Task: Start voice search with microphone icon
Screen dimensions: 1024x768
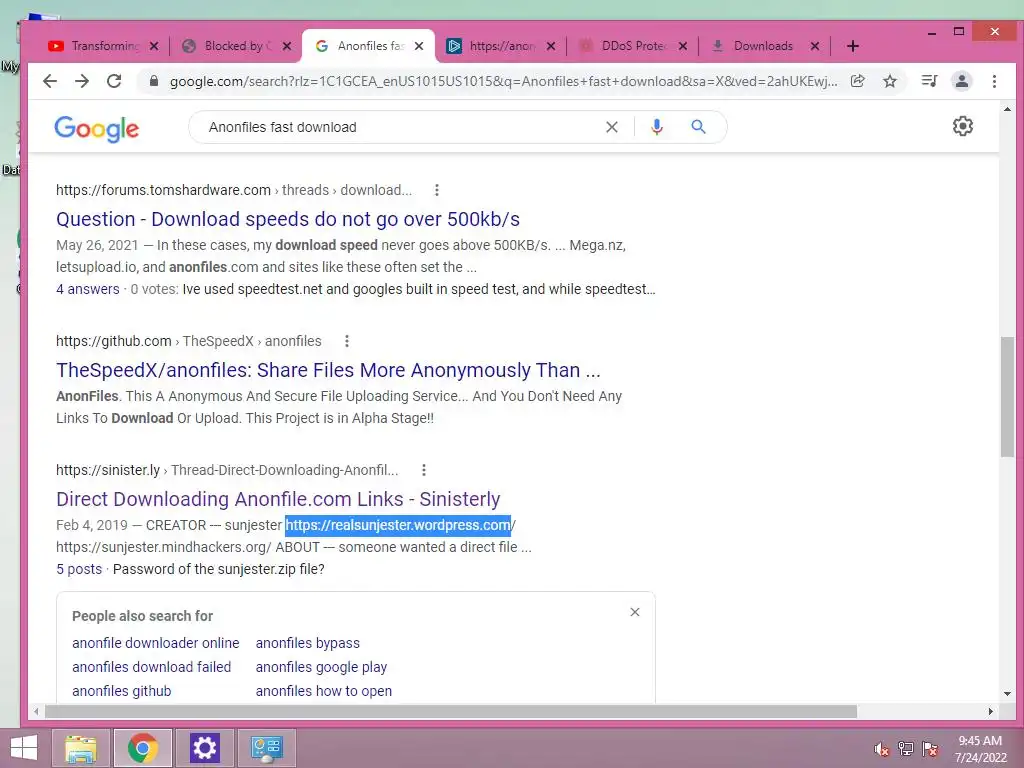Action: point(657,127)
